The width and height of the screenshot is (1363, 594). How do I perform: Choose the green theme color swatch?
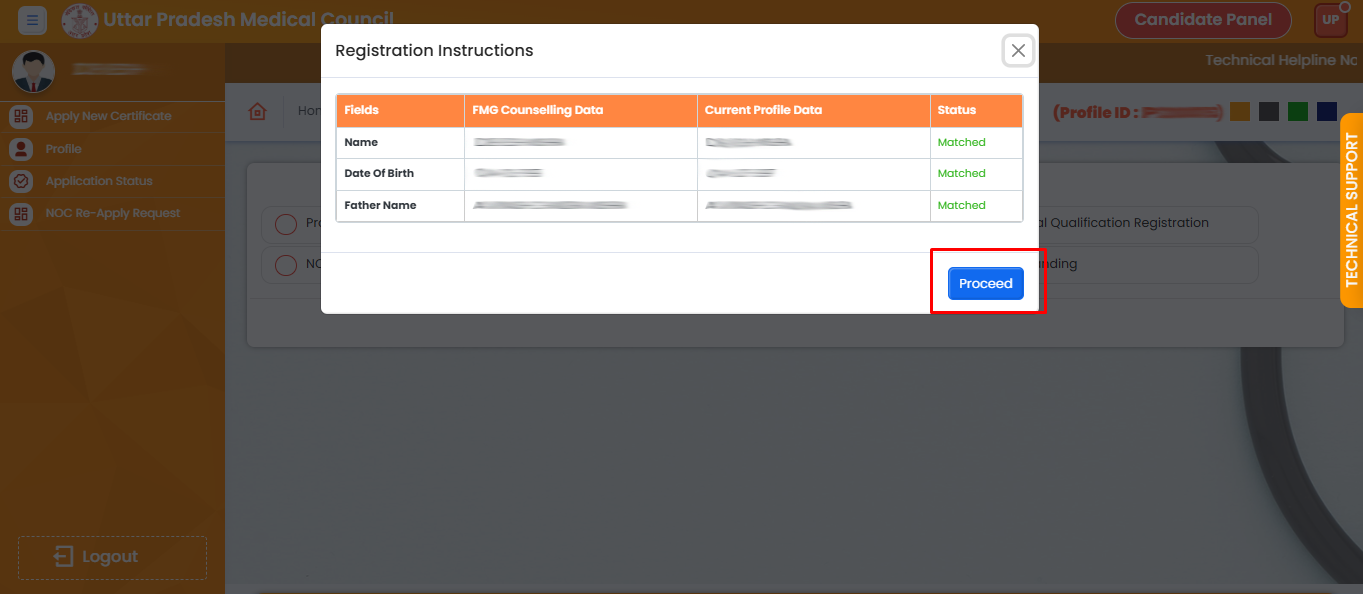point(1298,112)
